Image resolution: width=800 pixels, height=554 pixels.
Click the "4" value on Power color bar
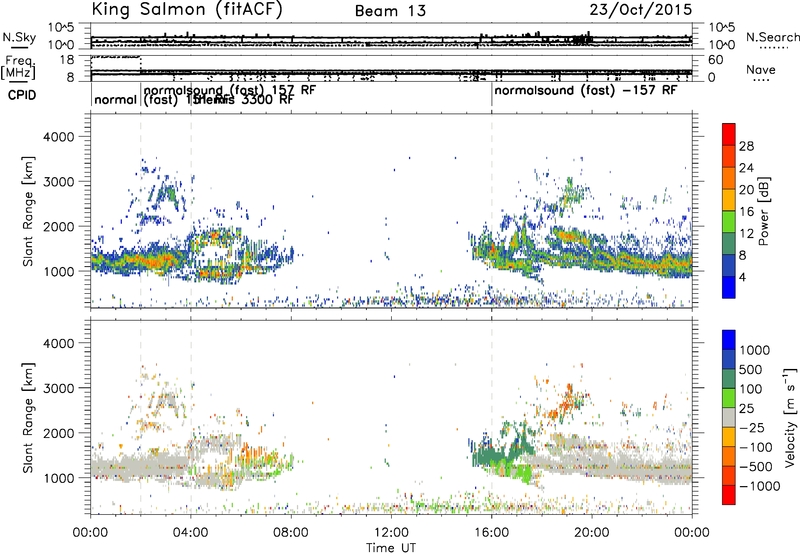coord(744,277)
